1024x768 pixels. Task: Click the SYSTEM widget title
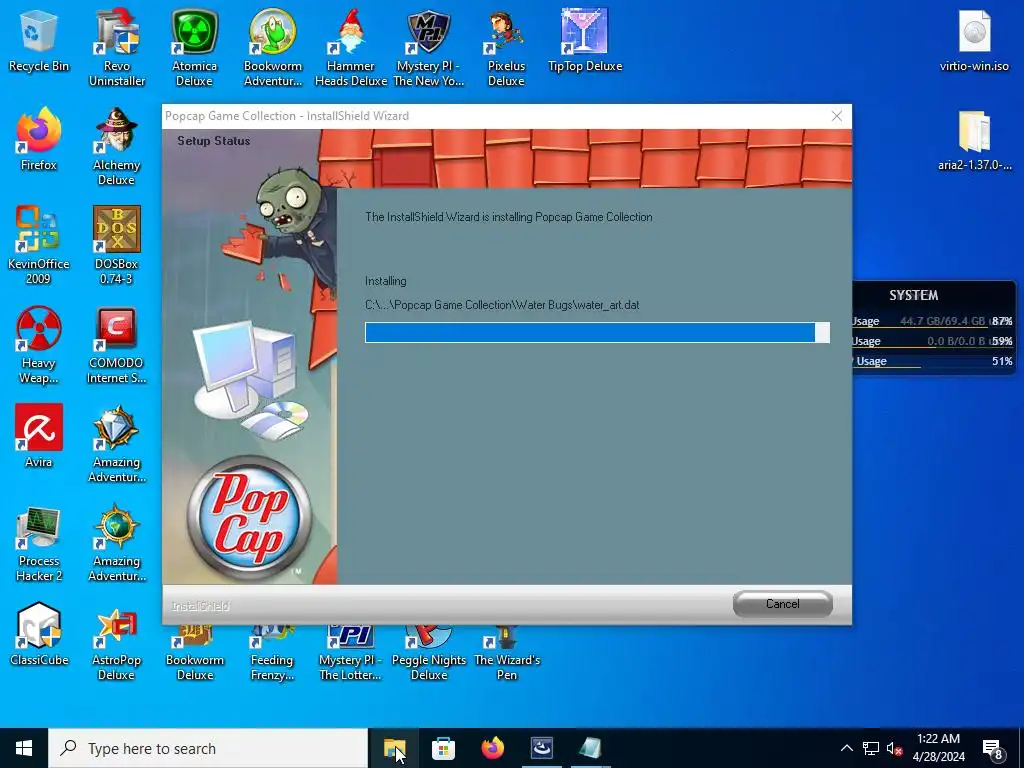[913, 295]
